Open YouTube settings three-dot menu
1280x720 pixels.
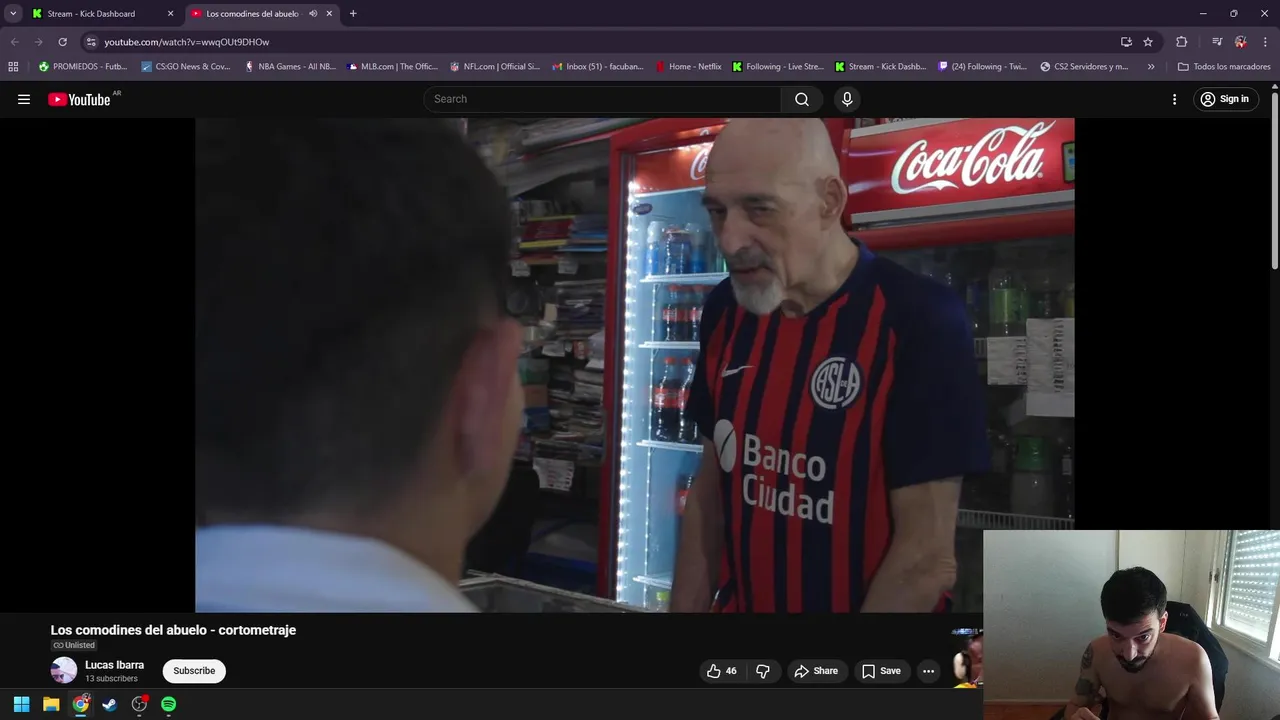(1175, 99)
